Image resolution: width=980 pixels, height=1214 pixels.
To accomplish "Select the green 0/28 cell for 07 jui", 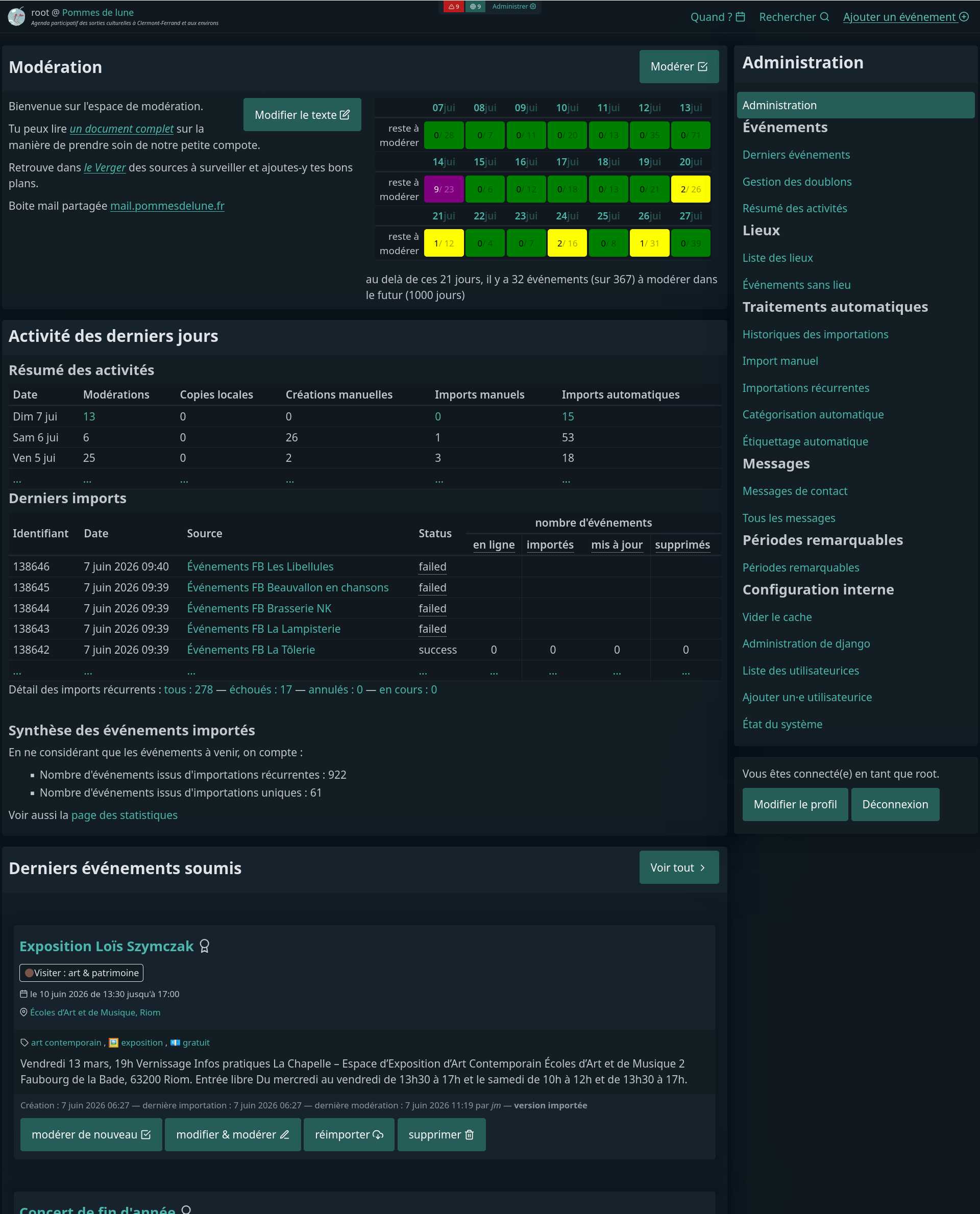I will point(444,135).
